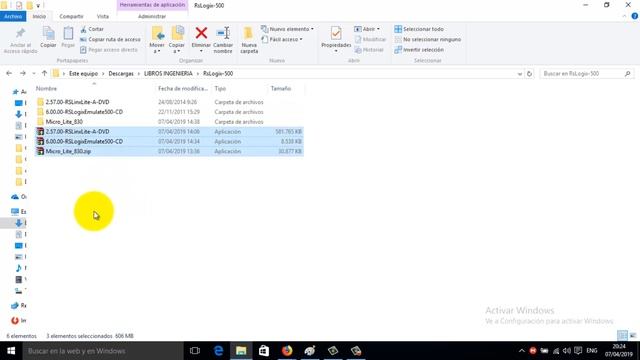The width and height of the screenshot is (640, 360).
Task: Refresh the folder view
Action: [529, 74]
